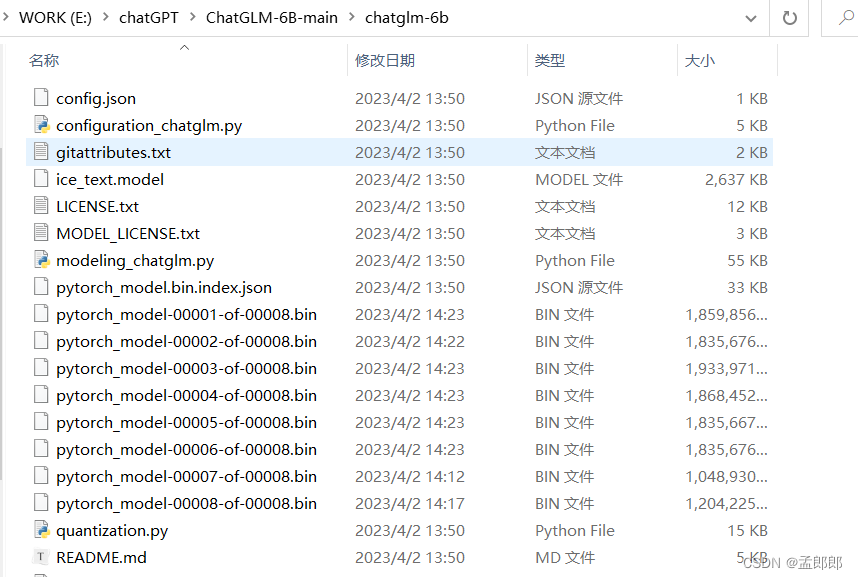This screenshot has height=579, width=858.
Task: Click the quantization.py Python file icon
Action: [x=41, y=530]
